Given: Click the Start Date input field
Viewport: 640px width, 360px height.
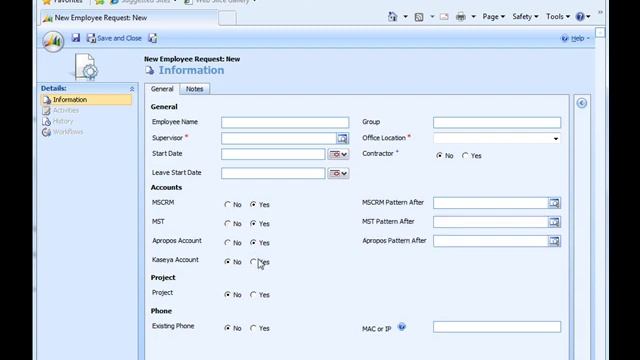Looking at the screenshot, I should 273,154.
